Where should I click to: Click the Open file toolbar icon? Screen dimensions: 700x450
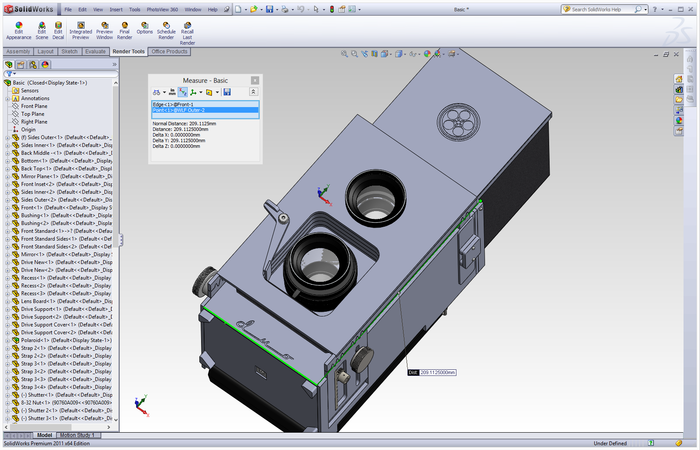coord(253,9)
